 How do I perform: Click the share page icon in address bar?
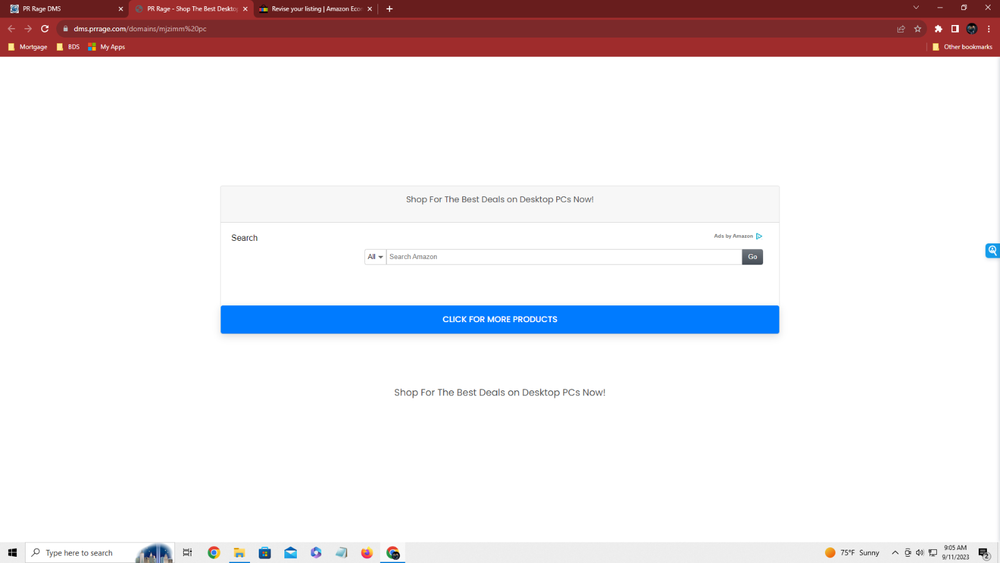pos(901,29)
